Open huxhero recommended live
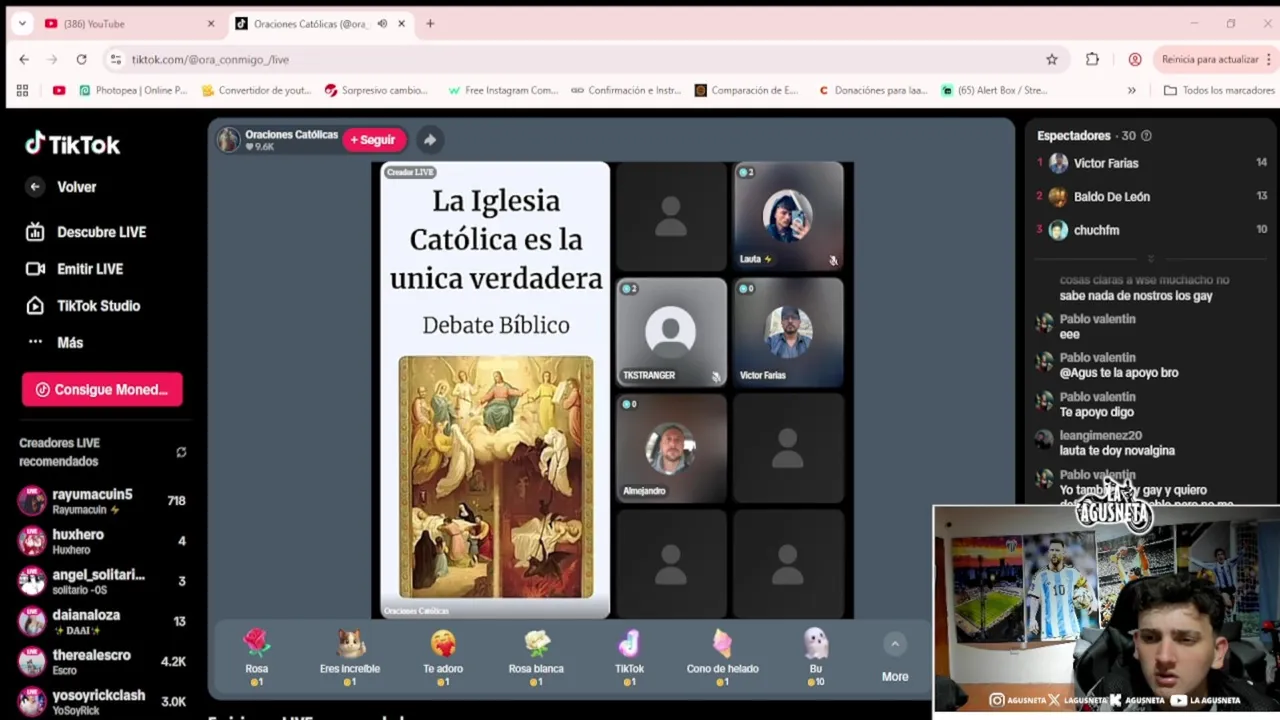 [101, 541]
